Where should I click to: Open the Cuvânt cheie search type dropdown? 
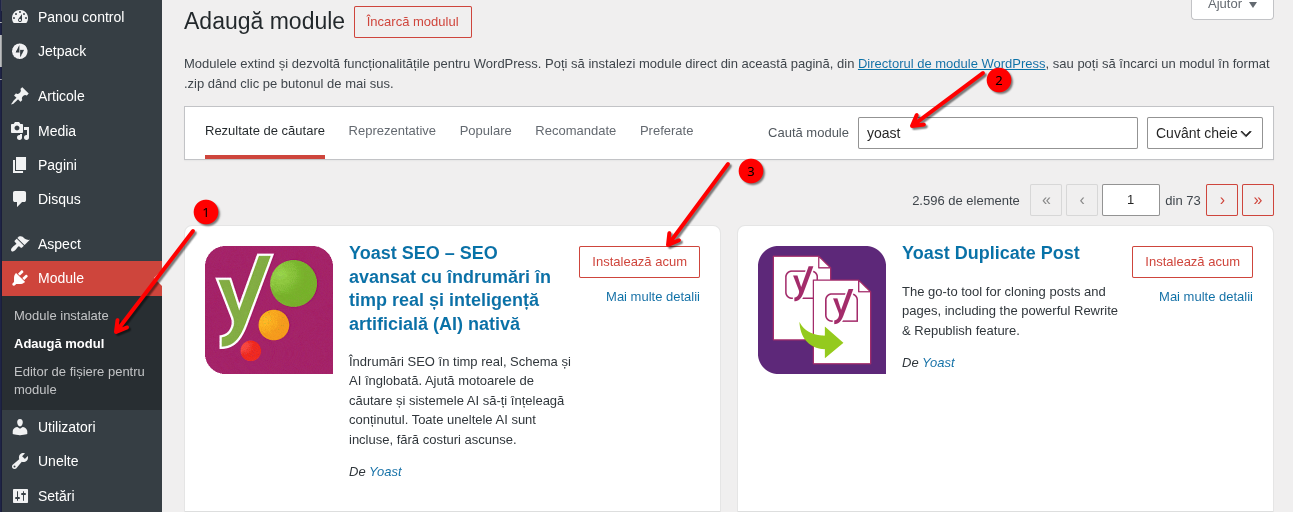click(1205, 133)
